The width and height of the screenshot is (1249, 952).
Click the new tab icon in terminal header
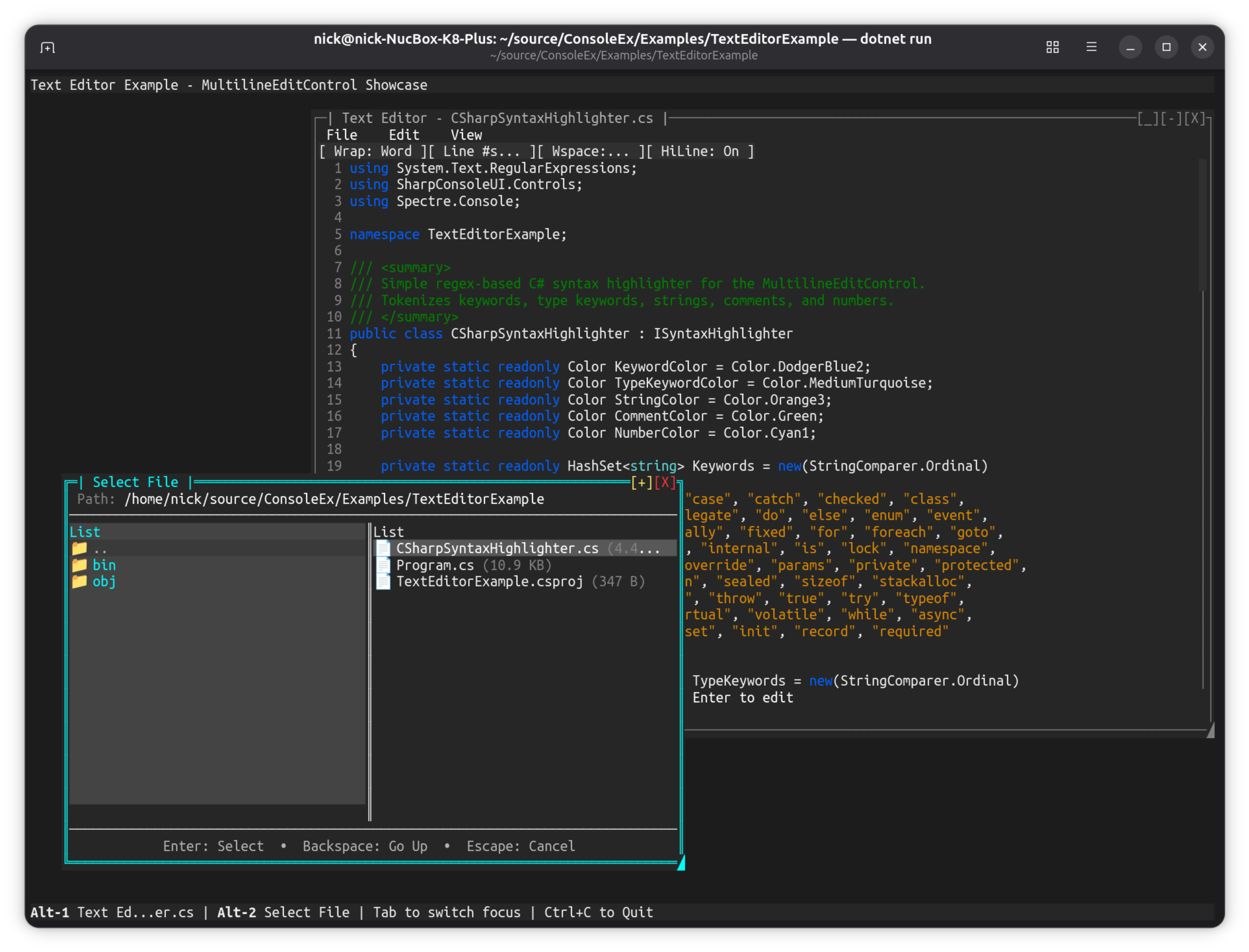[48, 48]
